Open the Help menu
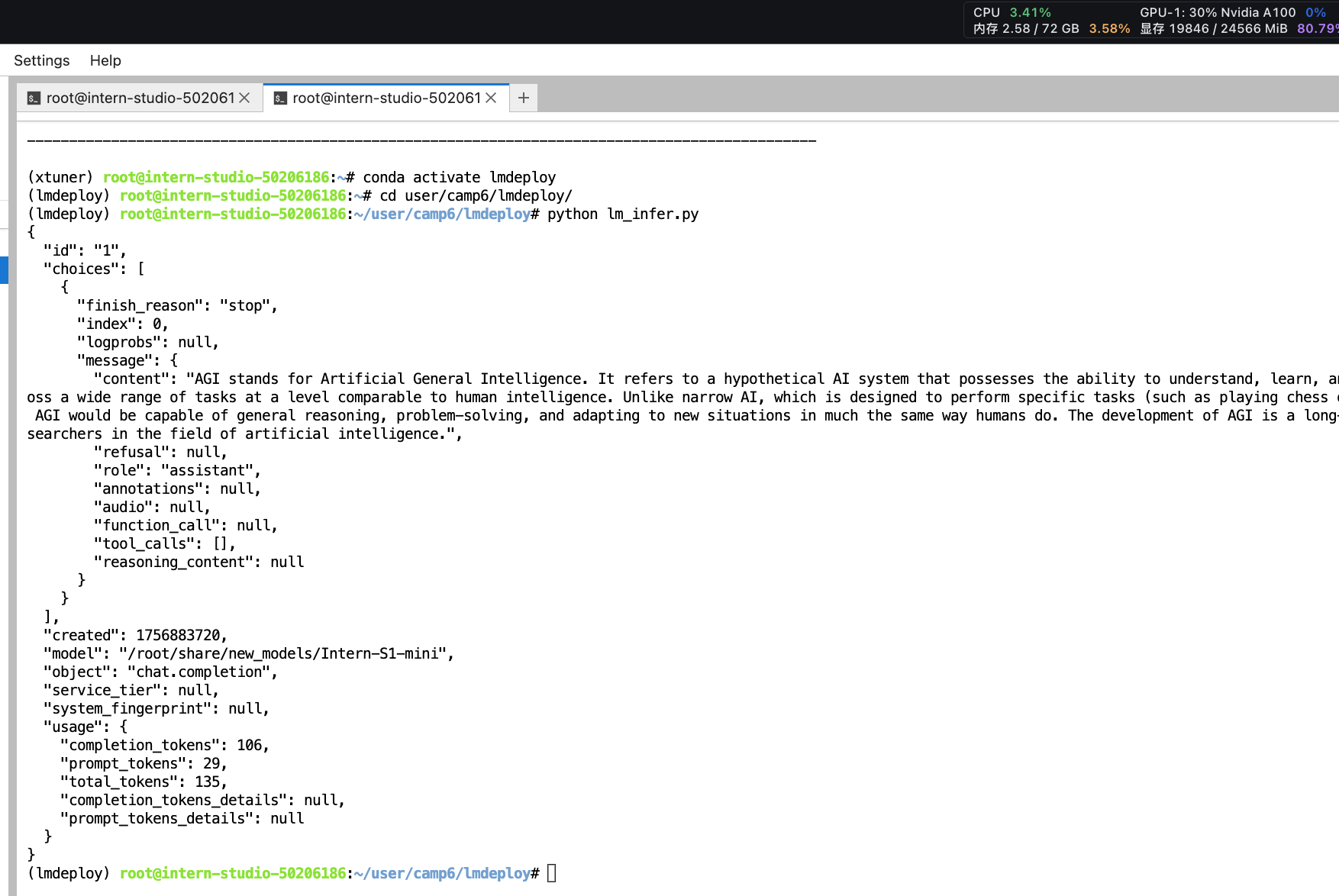This screenshot has height=896, width=1339. 105,60
